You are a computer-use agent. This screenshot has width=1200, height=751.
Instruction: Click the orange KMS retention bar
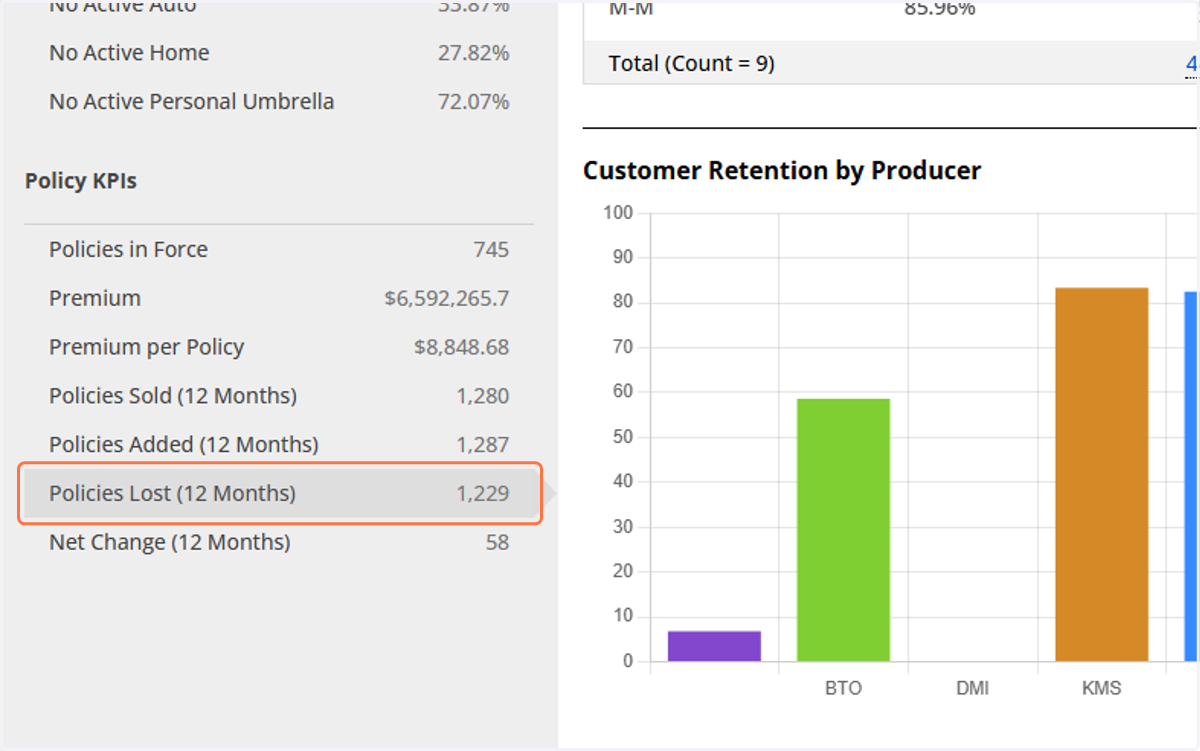(1102, 475)
